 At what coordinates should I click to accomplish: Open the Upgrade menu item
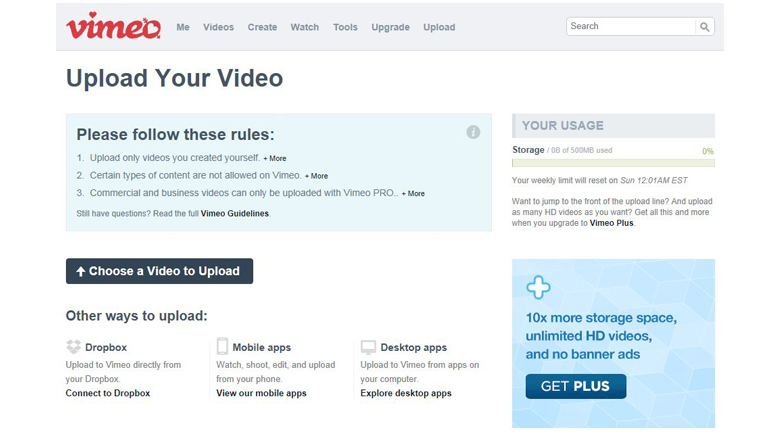coord(390,27)
